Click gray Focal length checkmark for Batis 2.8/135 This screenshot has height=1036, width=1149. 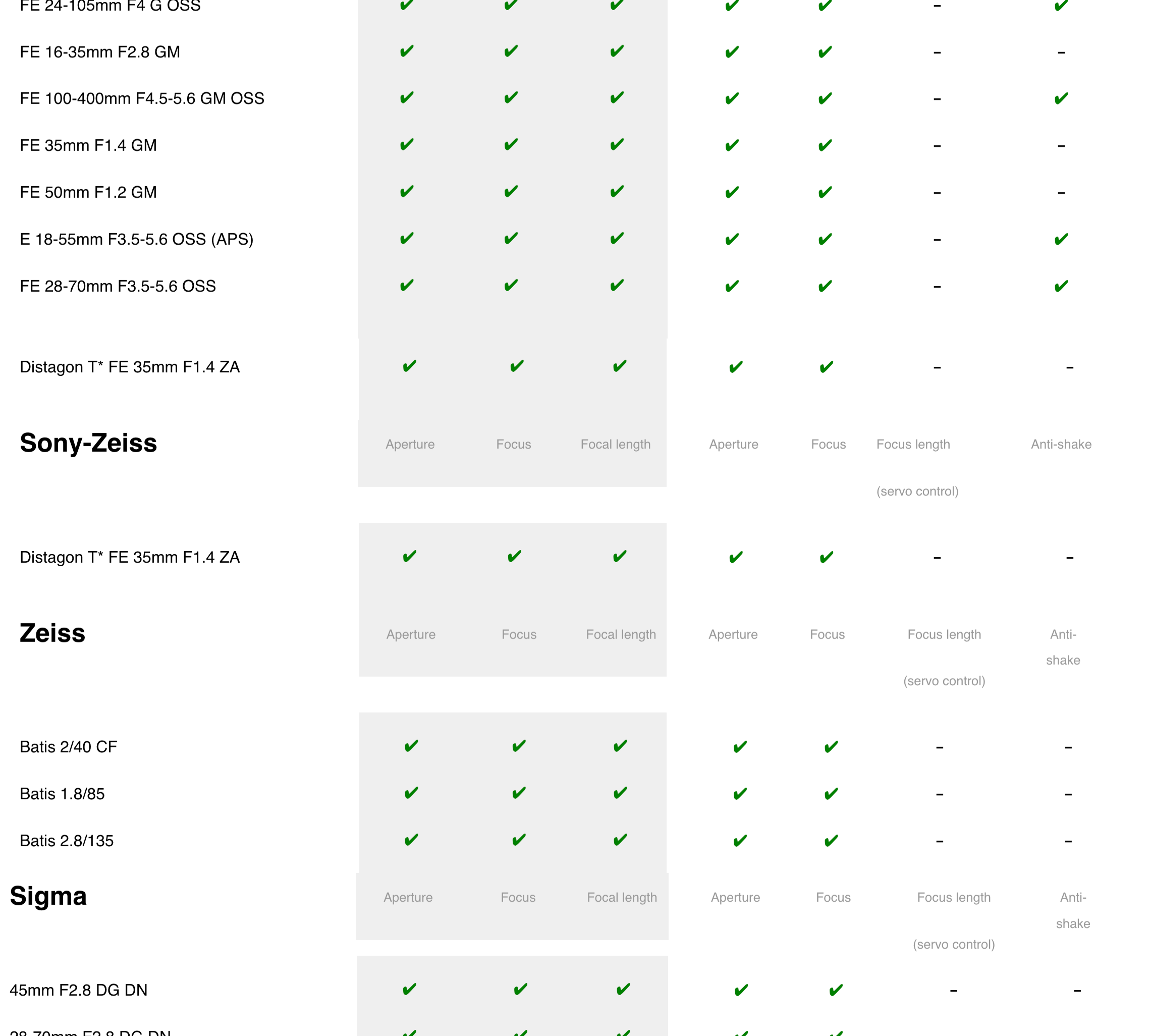click(x=620, y=840)
